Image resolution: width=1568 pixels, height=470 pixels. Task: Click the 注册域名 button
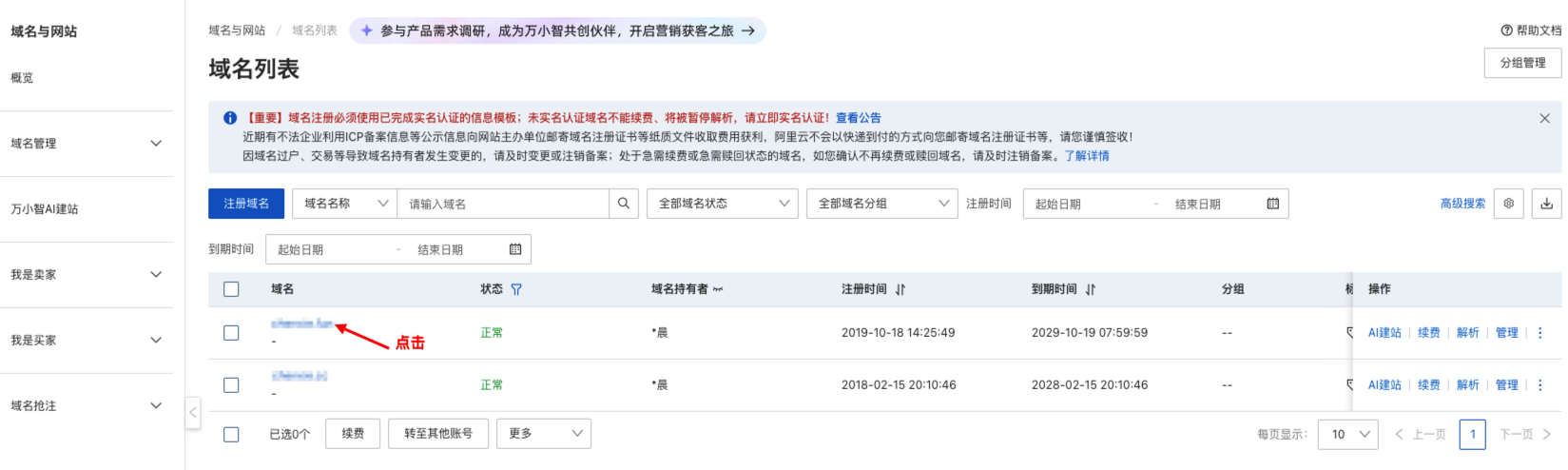tap(246, 204)
